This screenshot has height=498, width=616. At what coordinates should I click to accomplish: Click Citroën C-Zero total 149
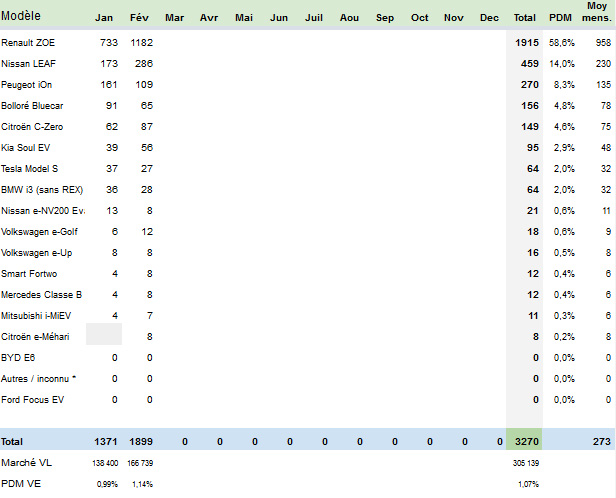pos(530,127)
